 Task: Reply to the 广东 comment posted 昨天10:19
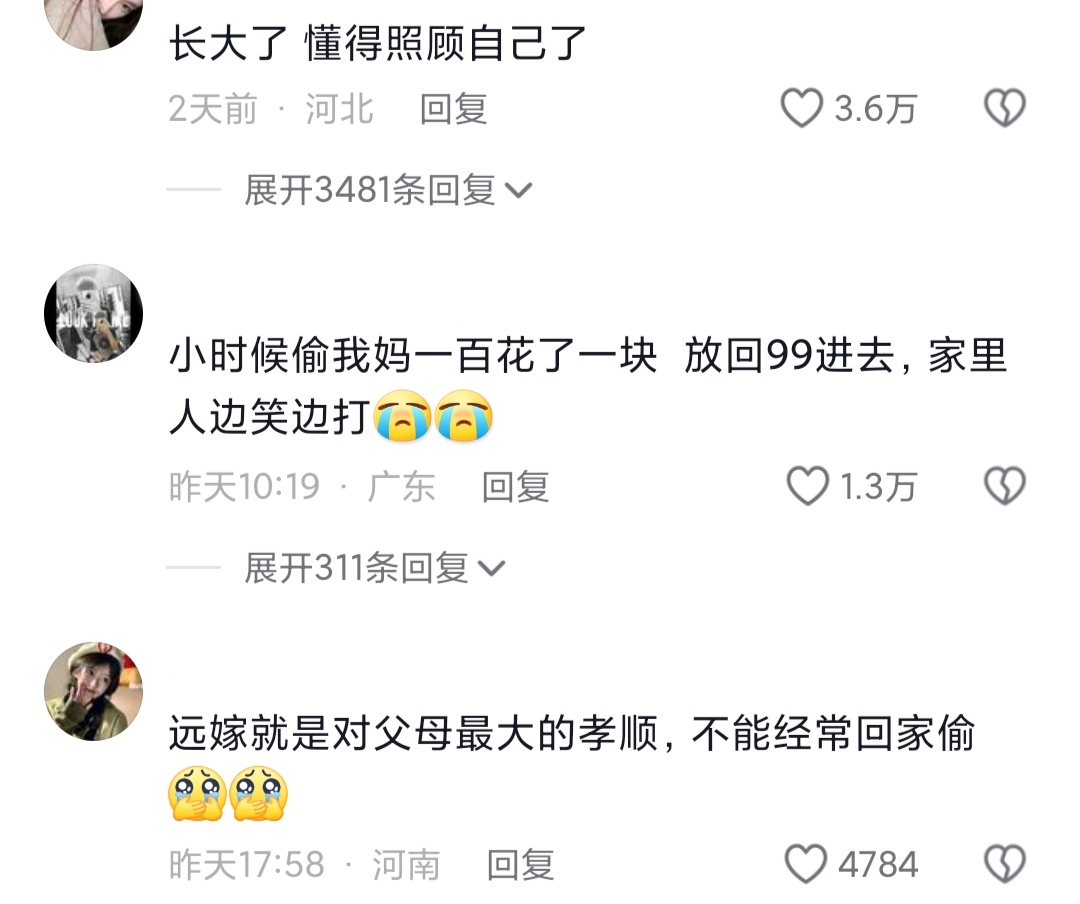515,486
